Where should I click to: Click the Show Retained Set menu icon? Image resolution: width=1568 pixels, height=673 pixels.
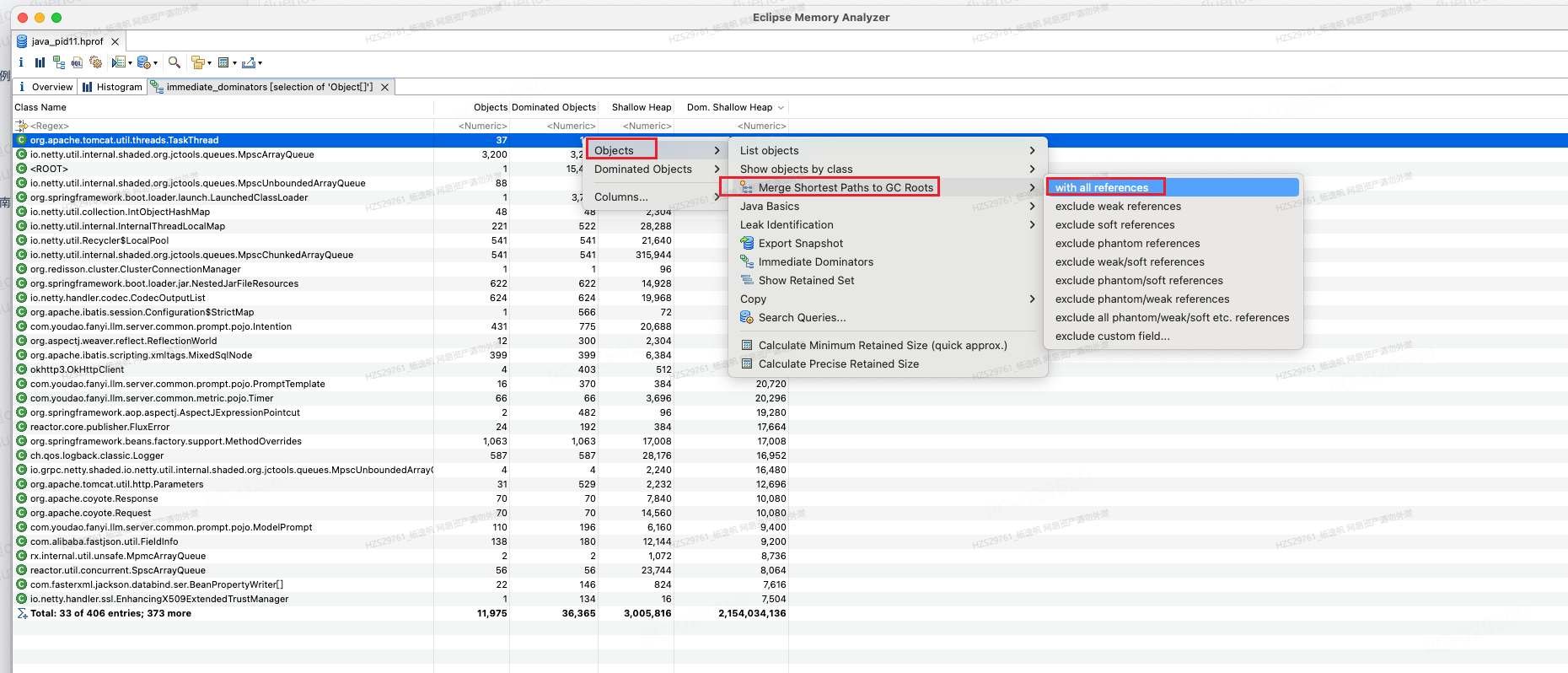point(747,280)
